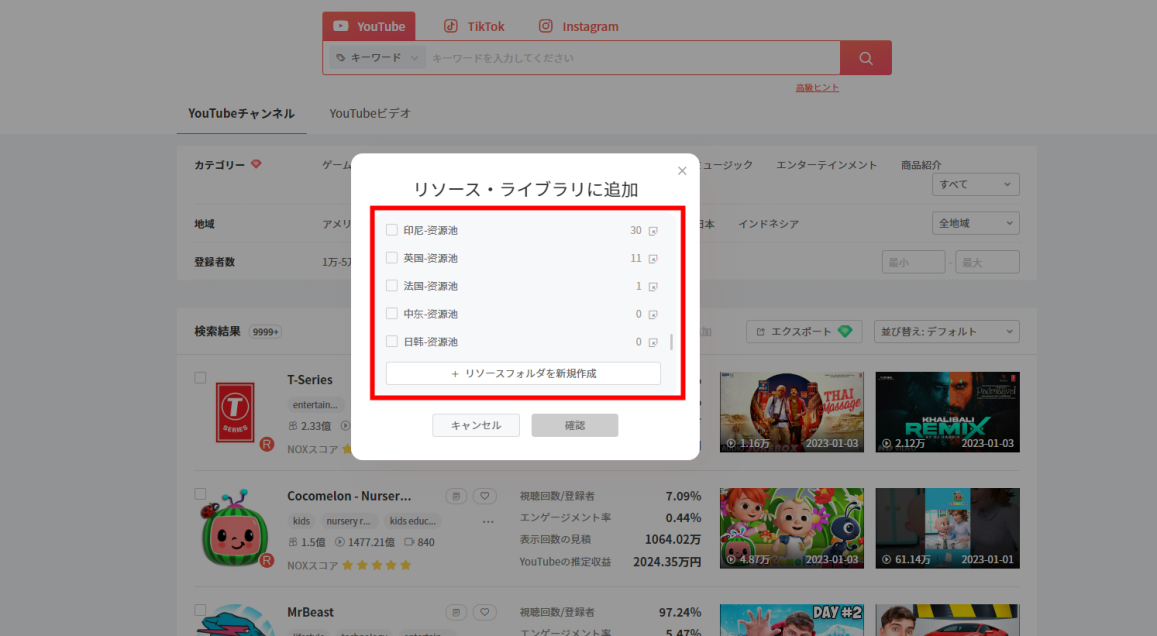Open the 全地域 region dropdown
Image resolution: width=1157 pixels, height=636 pixels.
pyautogui.click(x=975, y=223)
